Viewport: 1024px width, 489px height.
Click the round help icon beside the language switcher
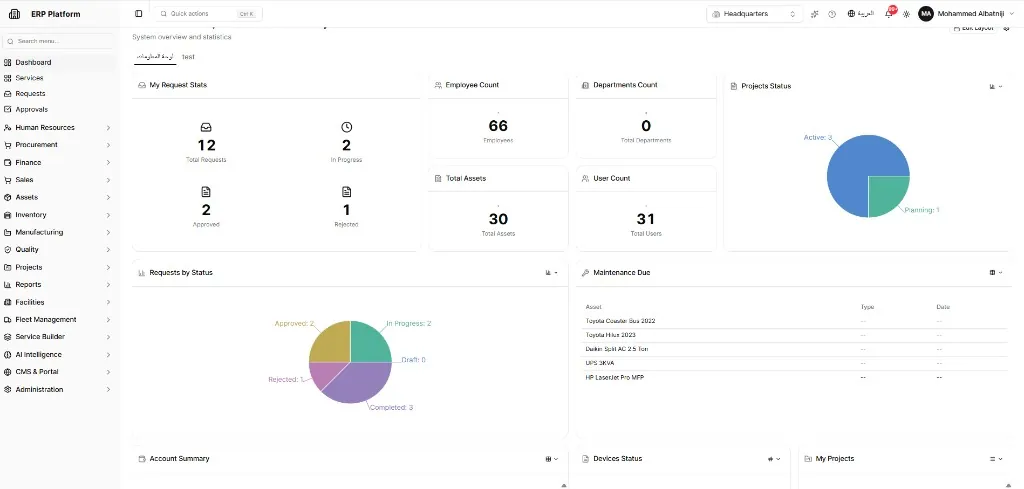pyautogui.click(x=832, y=14)
